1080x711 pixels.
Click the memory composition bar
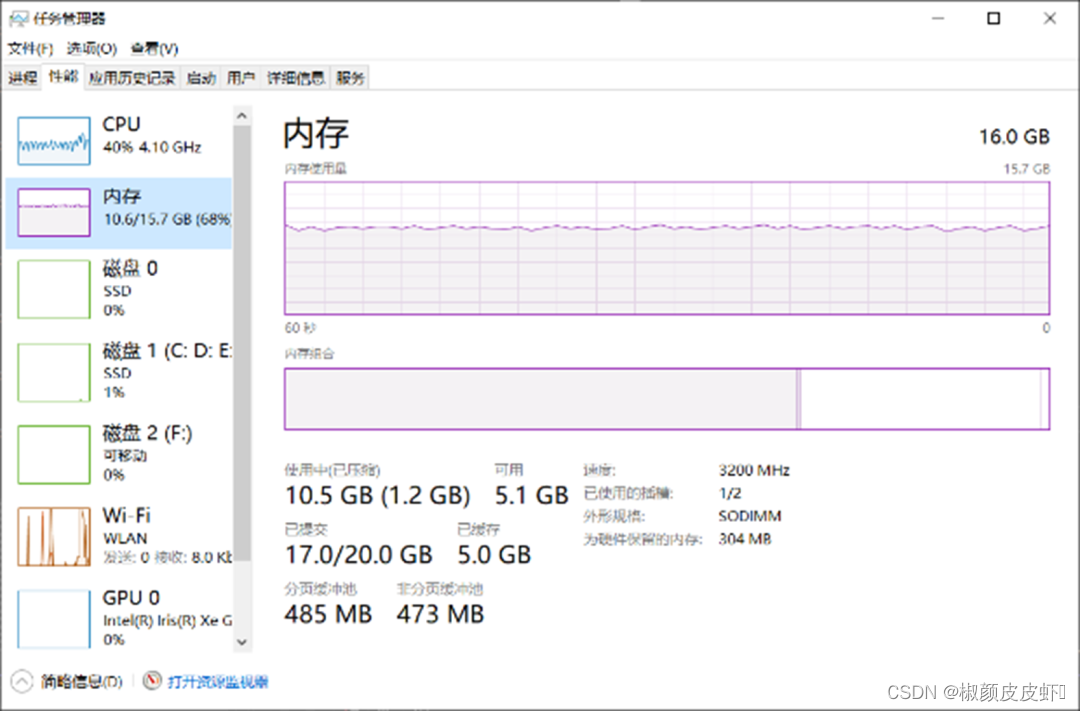[x=667, y=399]
